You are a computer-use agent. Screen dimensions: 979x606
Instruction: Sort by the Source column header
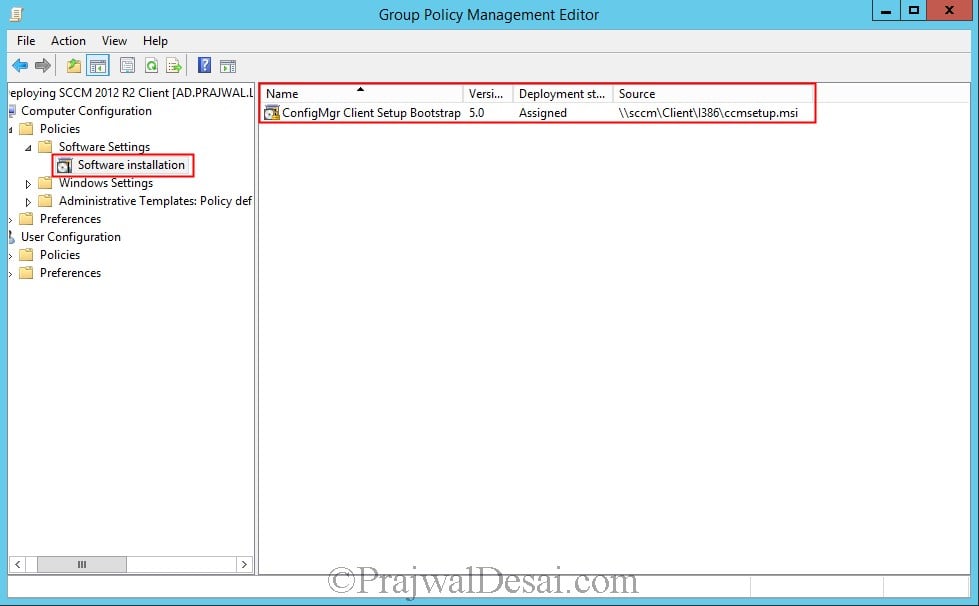713,94
